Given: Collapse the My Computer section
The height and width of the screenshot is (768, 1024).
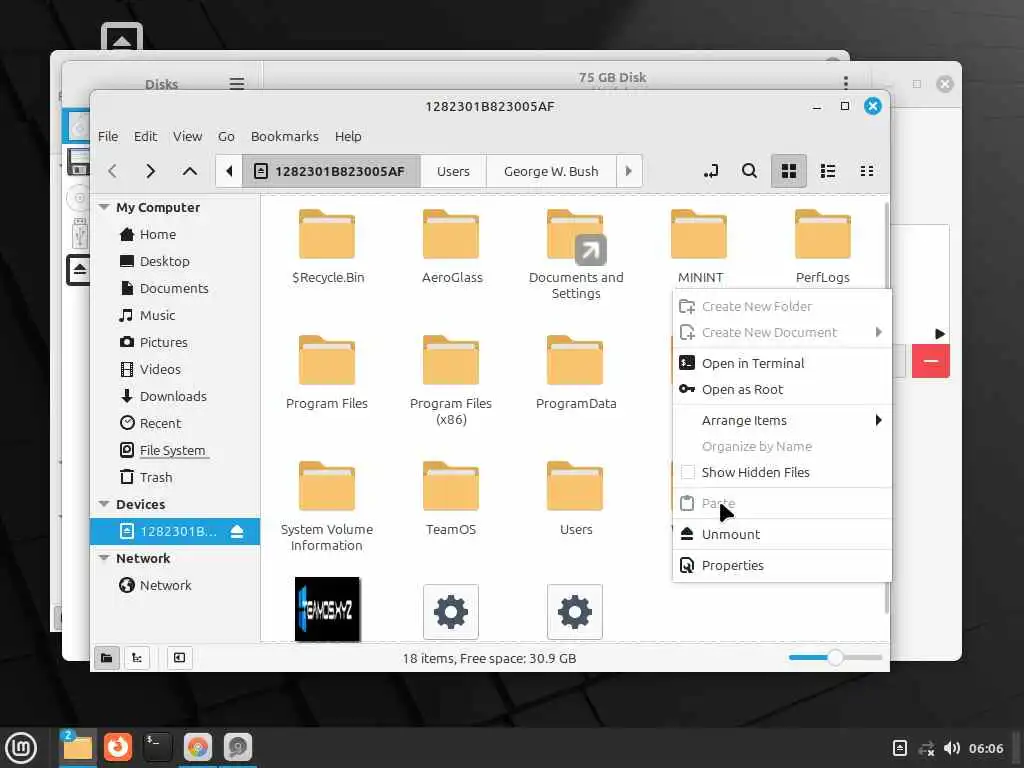Looking at the screenshot, I should click(x=104, y=207).
